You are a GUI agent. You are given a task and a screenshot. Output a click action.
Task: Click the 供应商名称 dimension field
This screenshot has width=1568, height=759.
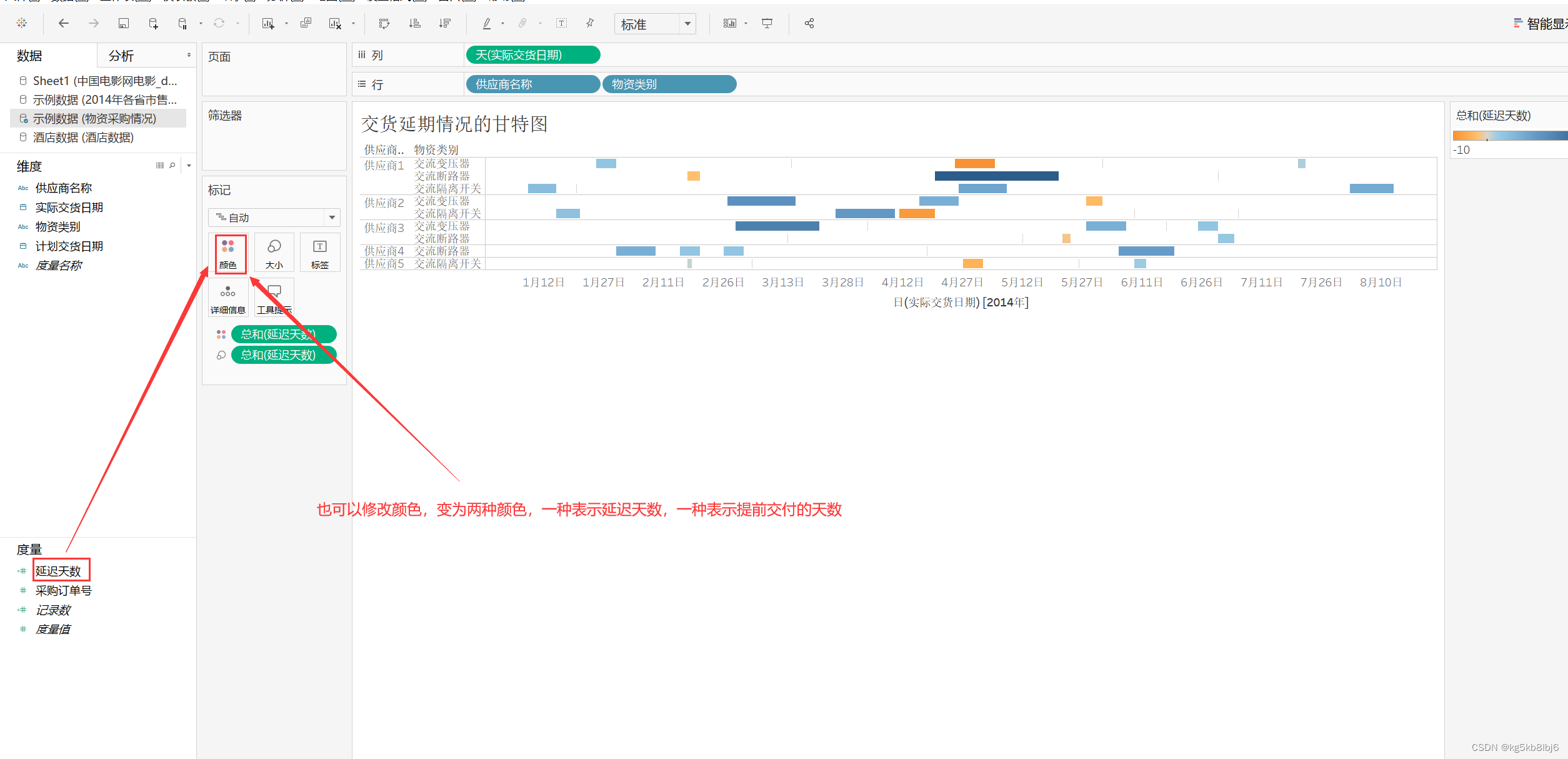tap(63, 188)
